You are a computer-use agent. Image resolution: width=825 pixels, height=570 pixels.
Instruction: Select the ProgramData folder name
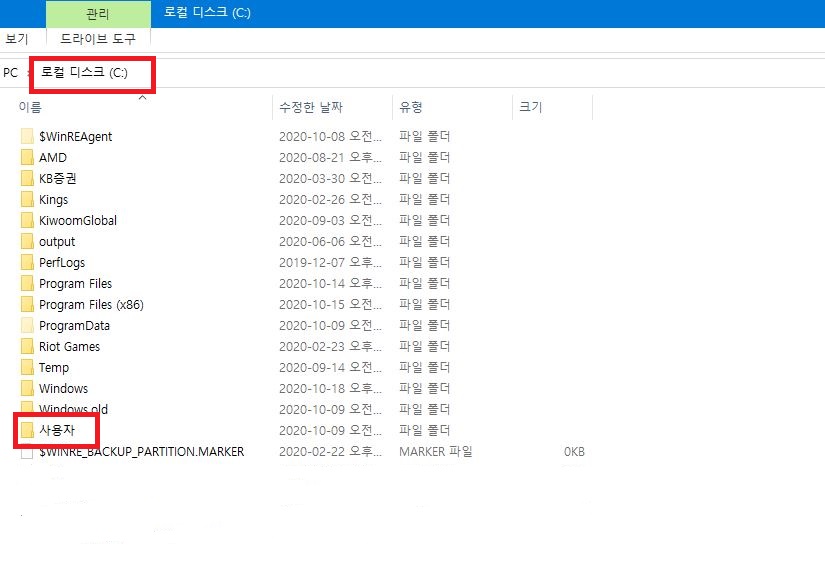click(74, 326)
